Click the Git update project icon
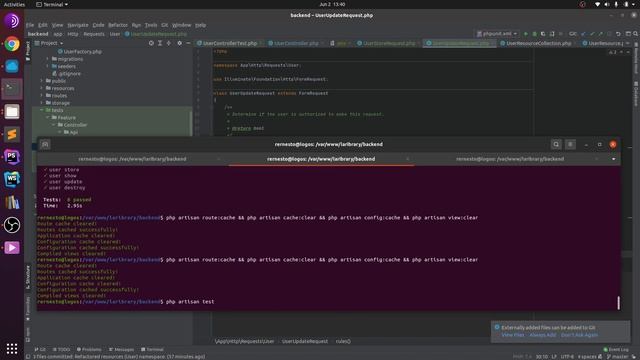 pyautogui.click(x=583, y=34)
